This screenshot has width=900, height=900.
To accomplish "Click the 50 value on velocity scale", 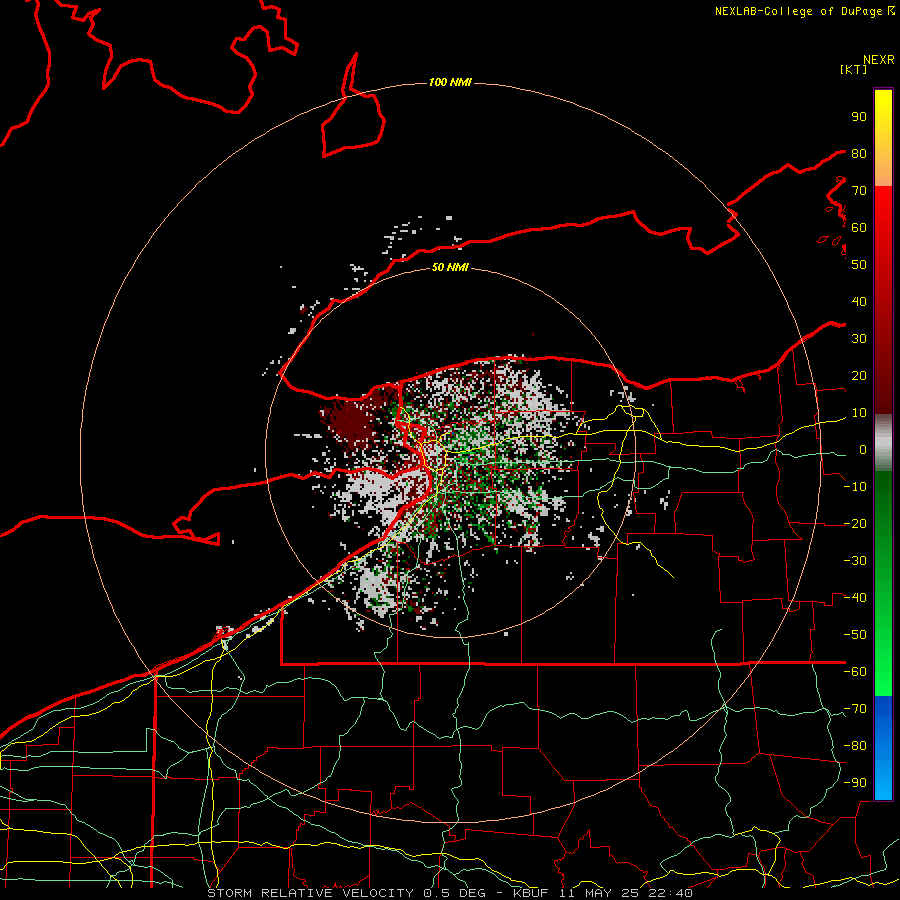I will point(859,265).
